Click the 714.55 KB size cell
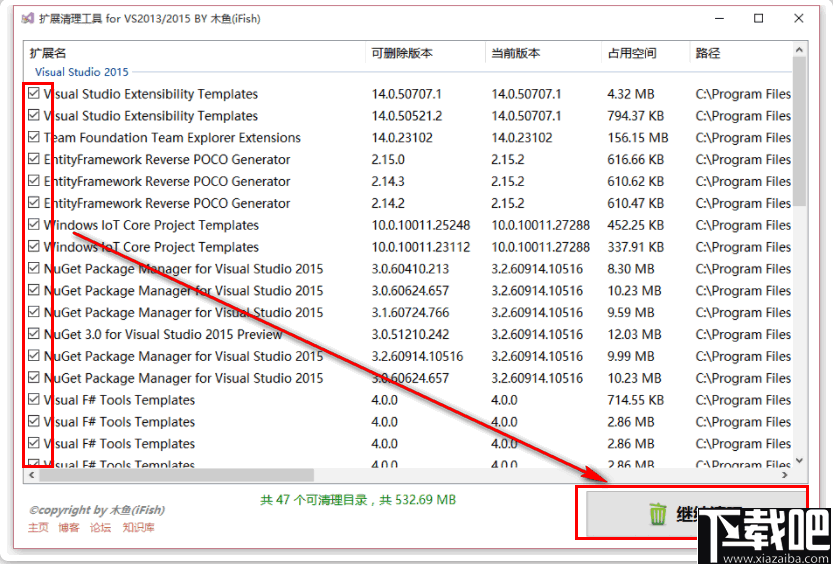The height and width of the screenshot is (564, 833). click(x=635, y=399)
